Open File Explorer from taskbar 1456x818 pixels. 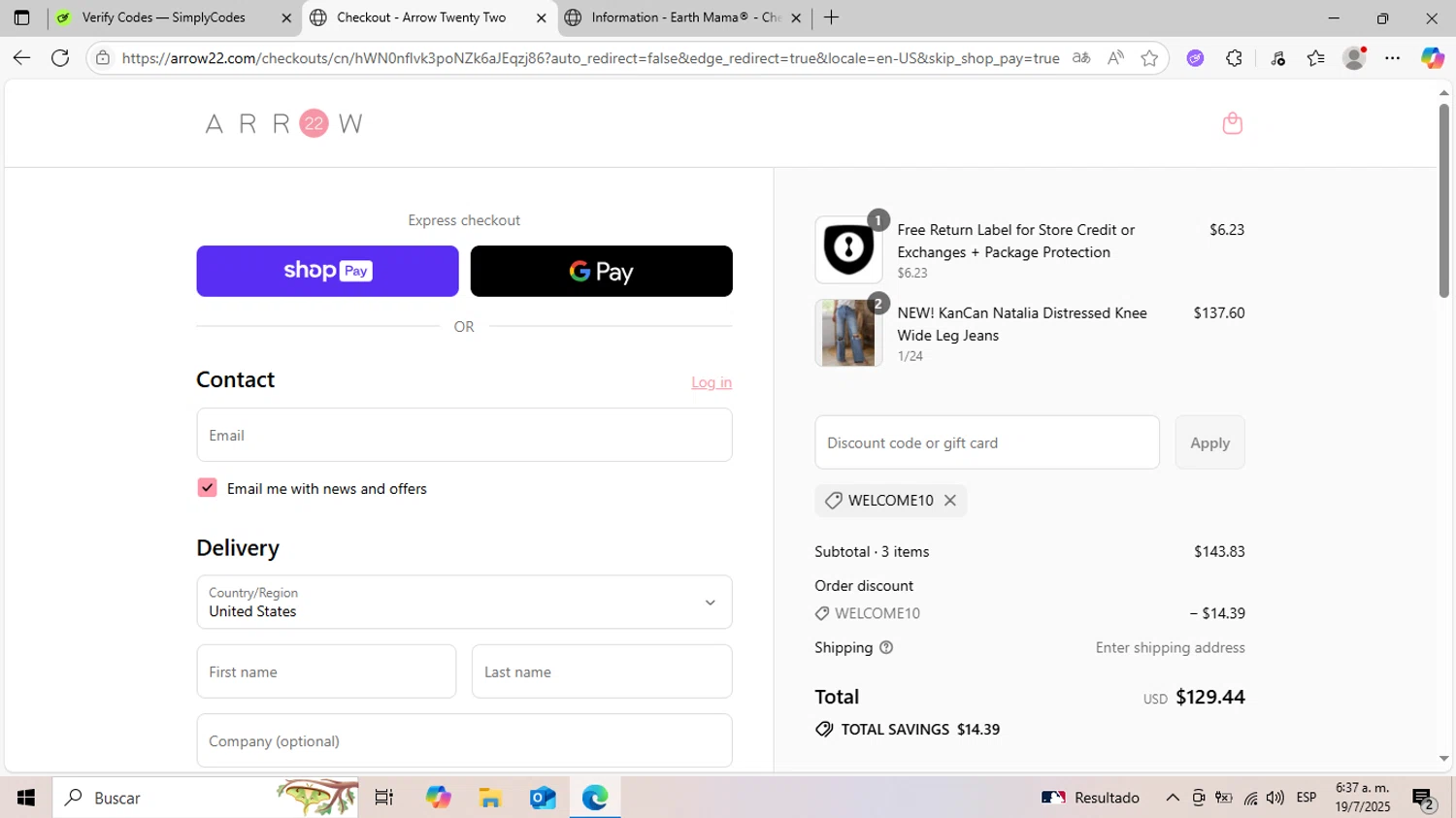tap(490, 798)
